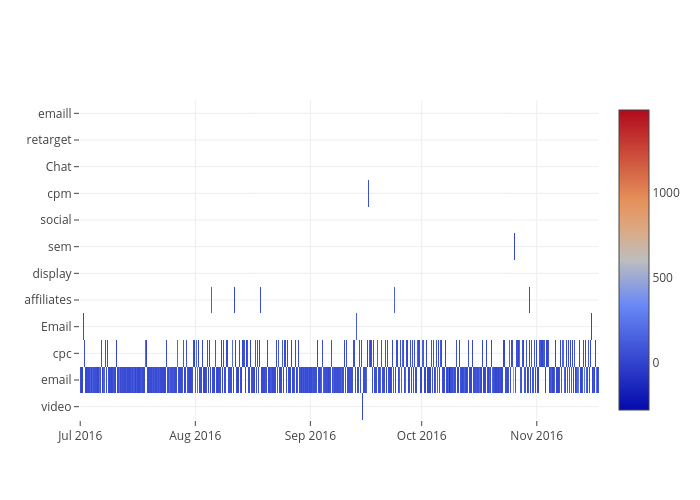Select the 'video' category label

pos(55,406)
